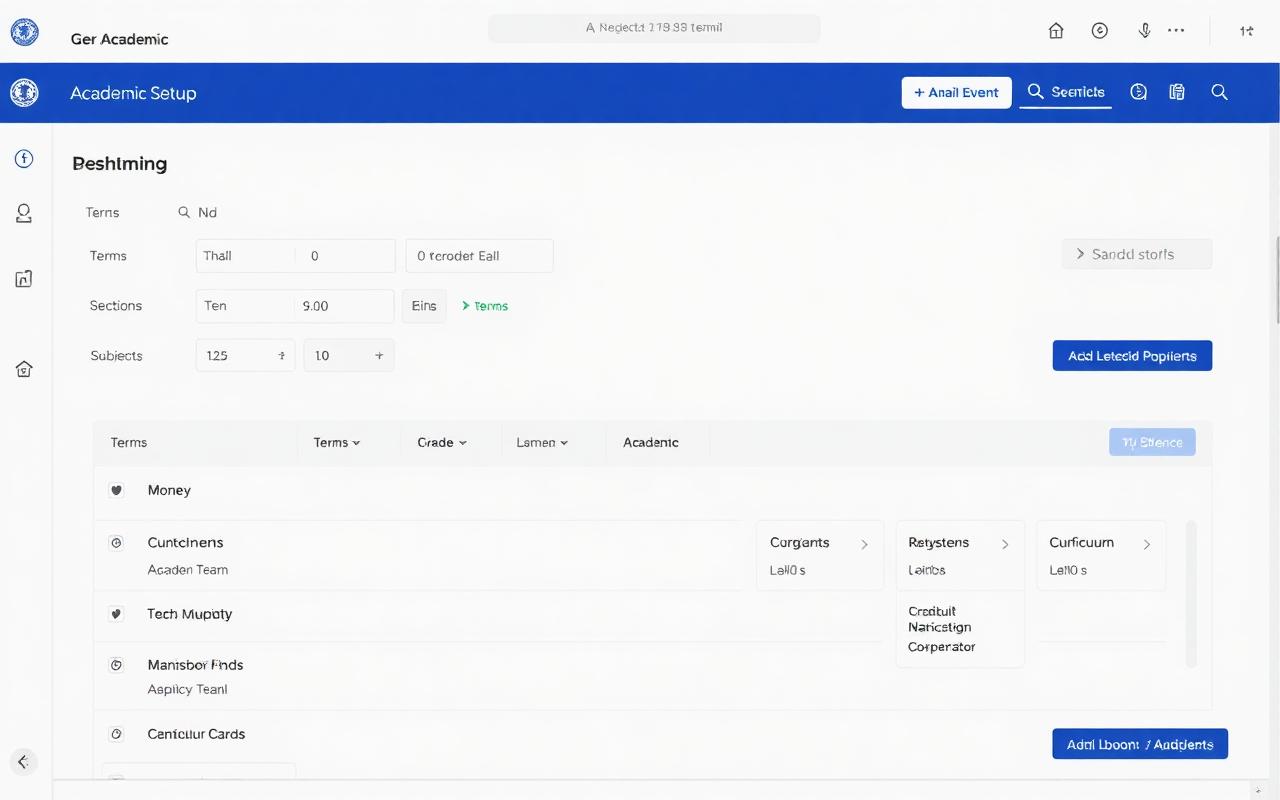The width and height of the screenshot is (1280, 800).
Task: Select Creditult option in Retystens menu
Action: coord(932,611)
